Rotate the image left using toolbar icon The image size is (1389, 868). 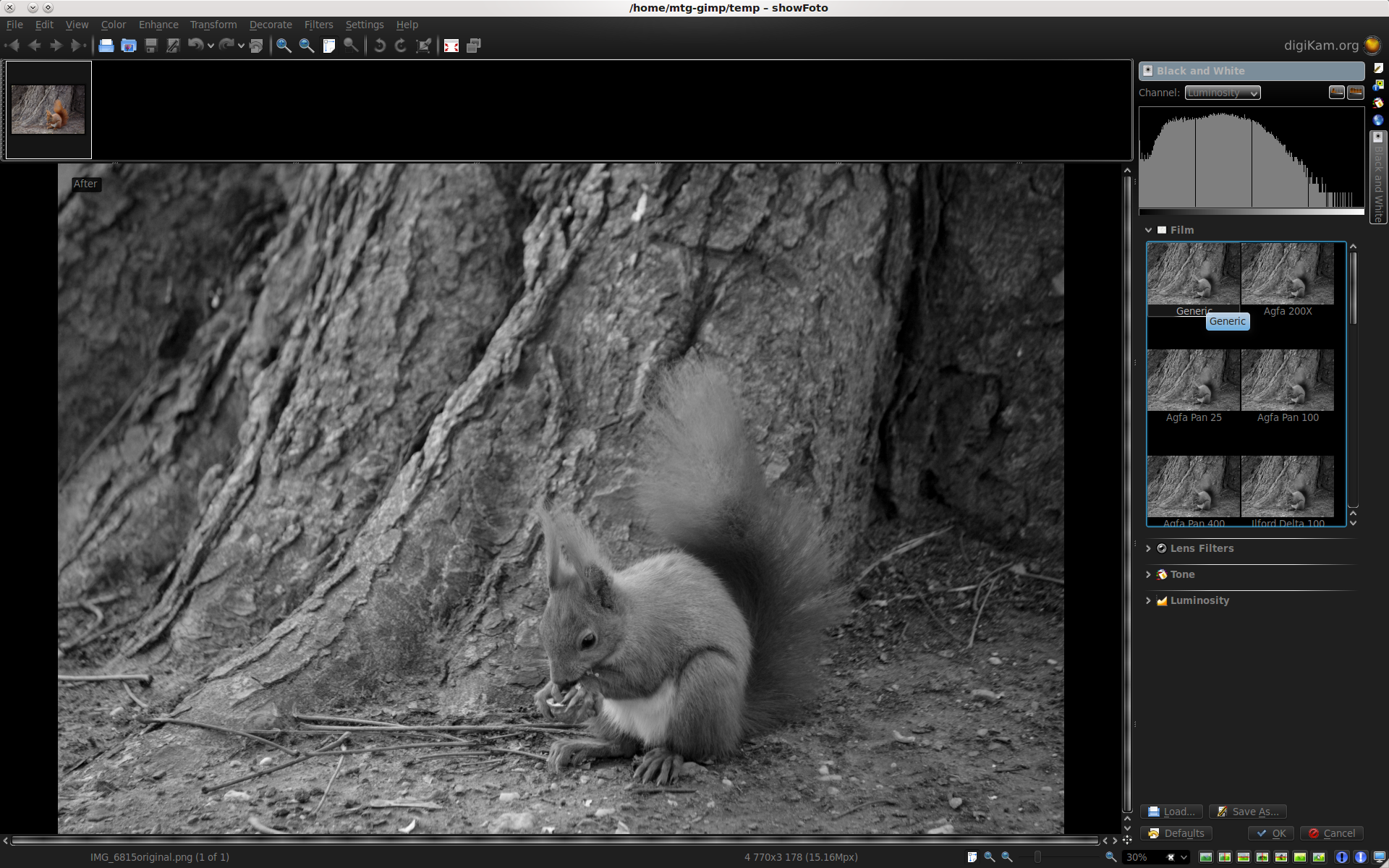pyautogui.click(x=379, y=46)
